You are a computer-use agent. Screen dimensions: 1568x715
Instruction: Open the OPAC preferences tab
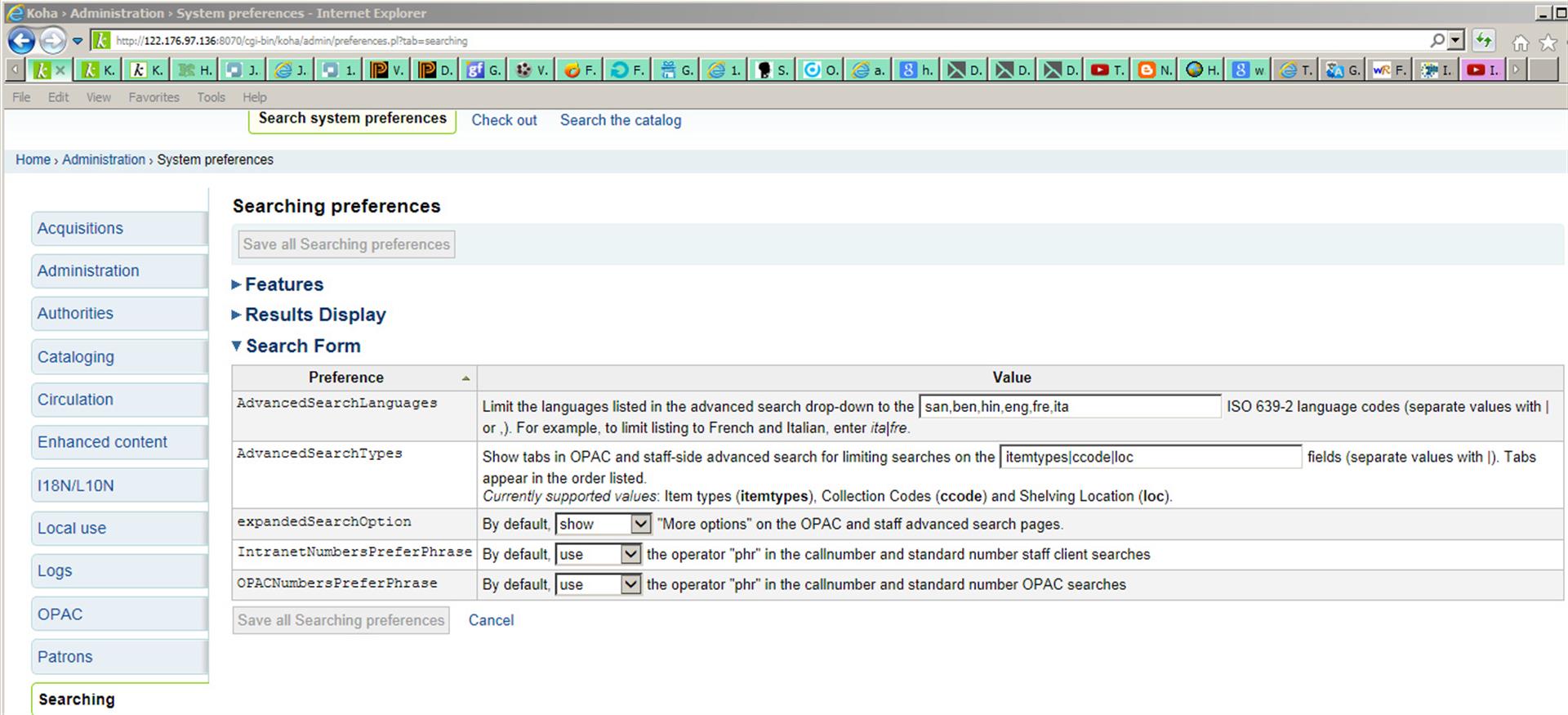tap(119, 614)
